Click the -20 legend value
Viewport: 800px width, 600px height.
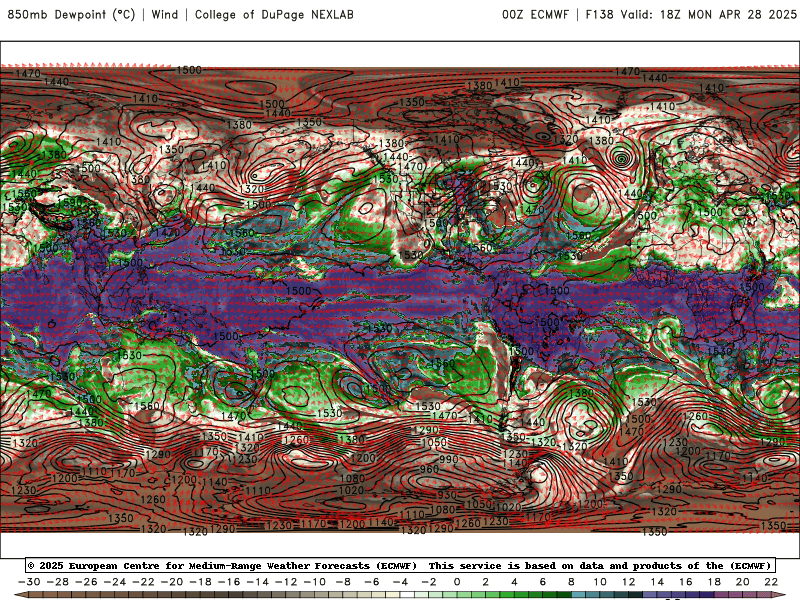pyautogui.click(x=172, y=582)
